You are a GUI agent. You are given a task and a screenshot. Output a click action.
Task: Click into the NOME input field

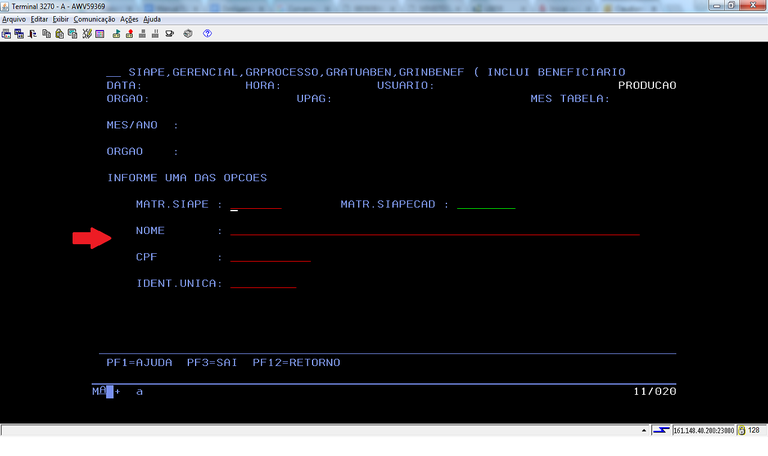tap(434, 231)
